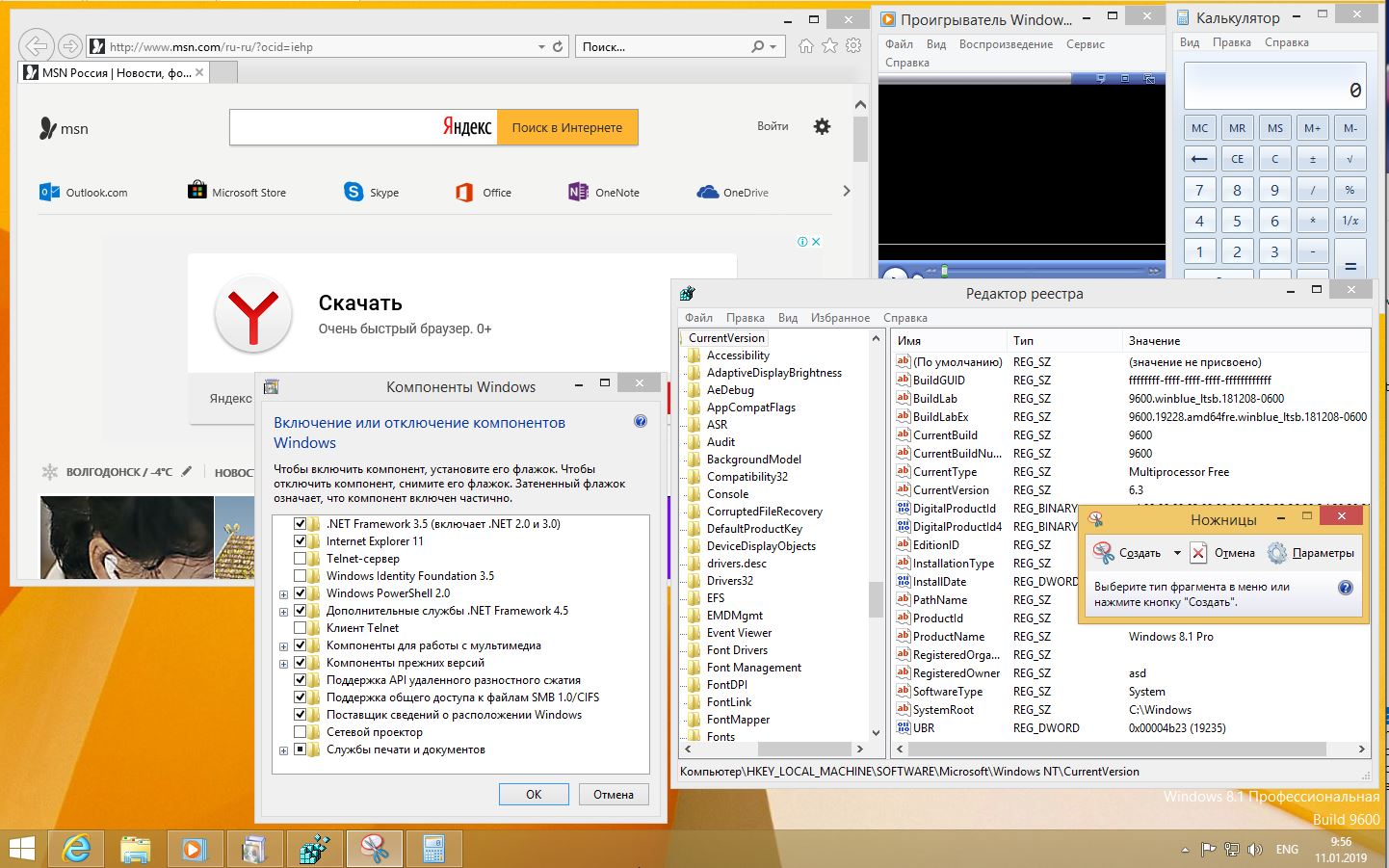1389x868 pixels.
Task: Click the Microsoft Store shortcut on MSN
Action: 237,192
